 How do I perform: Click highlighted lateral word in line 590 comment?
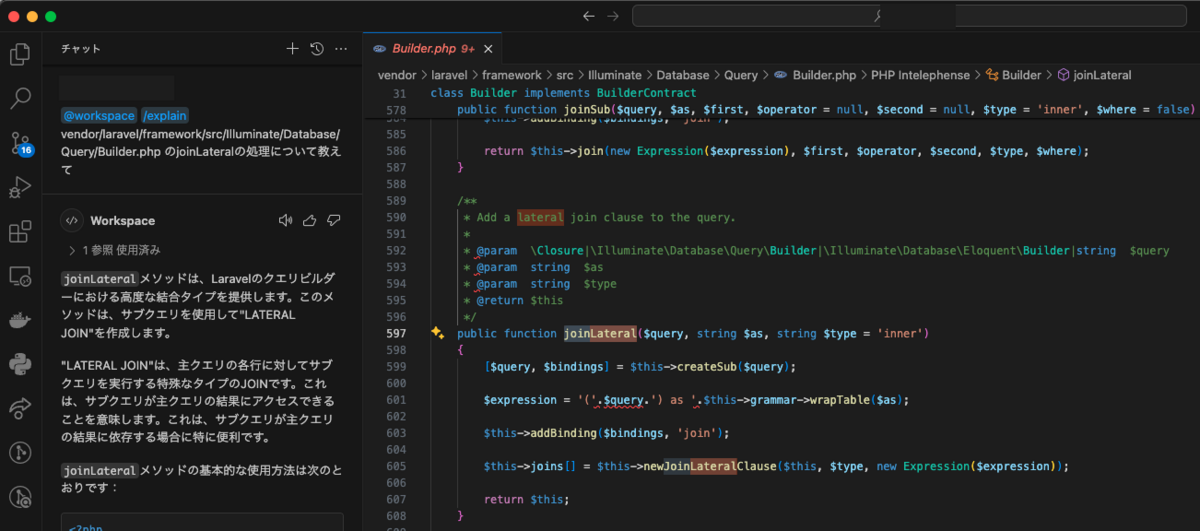coord(540,217)
